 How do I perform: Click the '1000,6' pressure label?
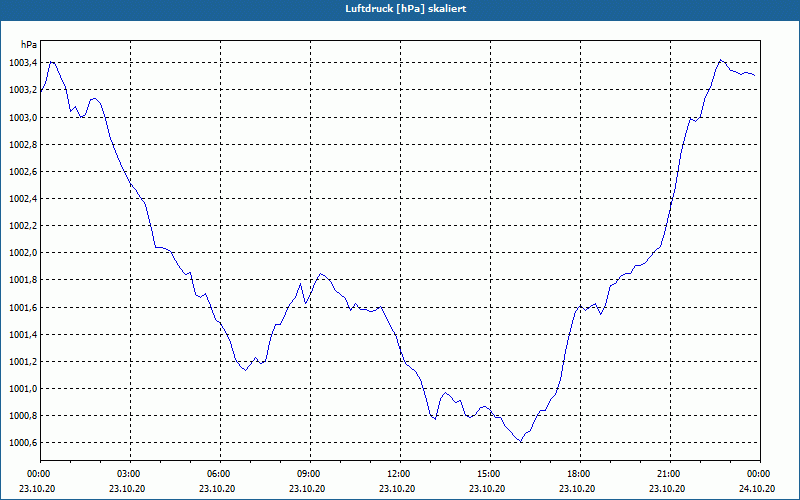click(x=23, y=442)
